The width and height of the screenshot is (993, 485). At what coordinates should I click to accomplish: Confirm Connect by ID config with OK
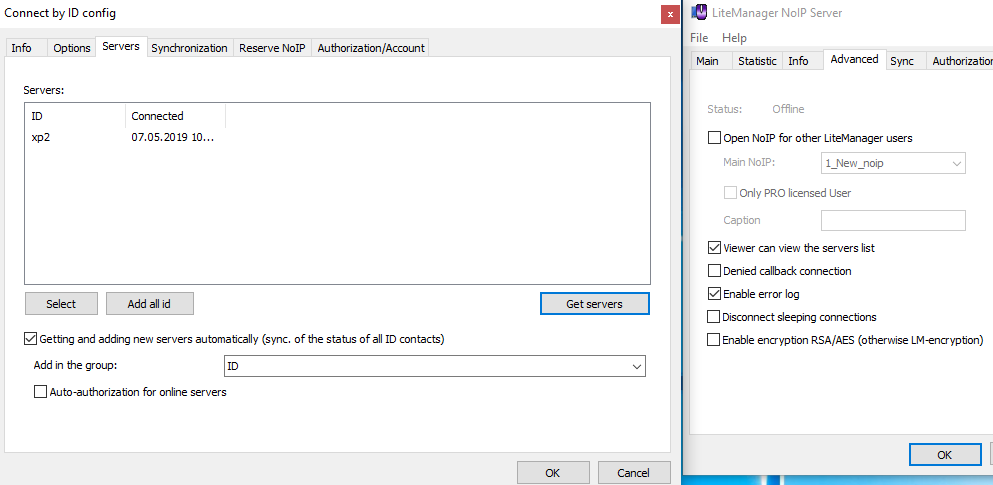[x=553, y=473]
